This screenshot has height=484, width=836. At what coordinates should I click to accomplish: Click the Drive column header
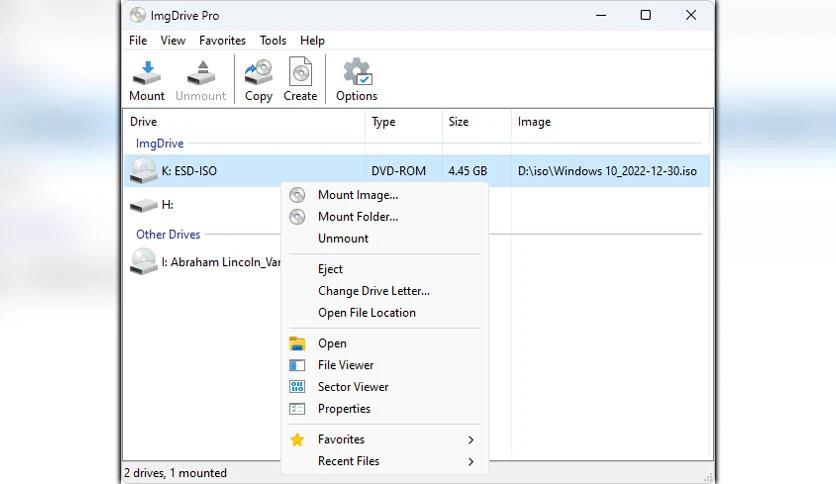[x=143, y=122]
